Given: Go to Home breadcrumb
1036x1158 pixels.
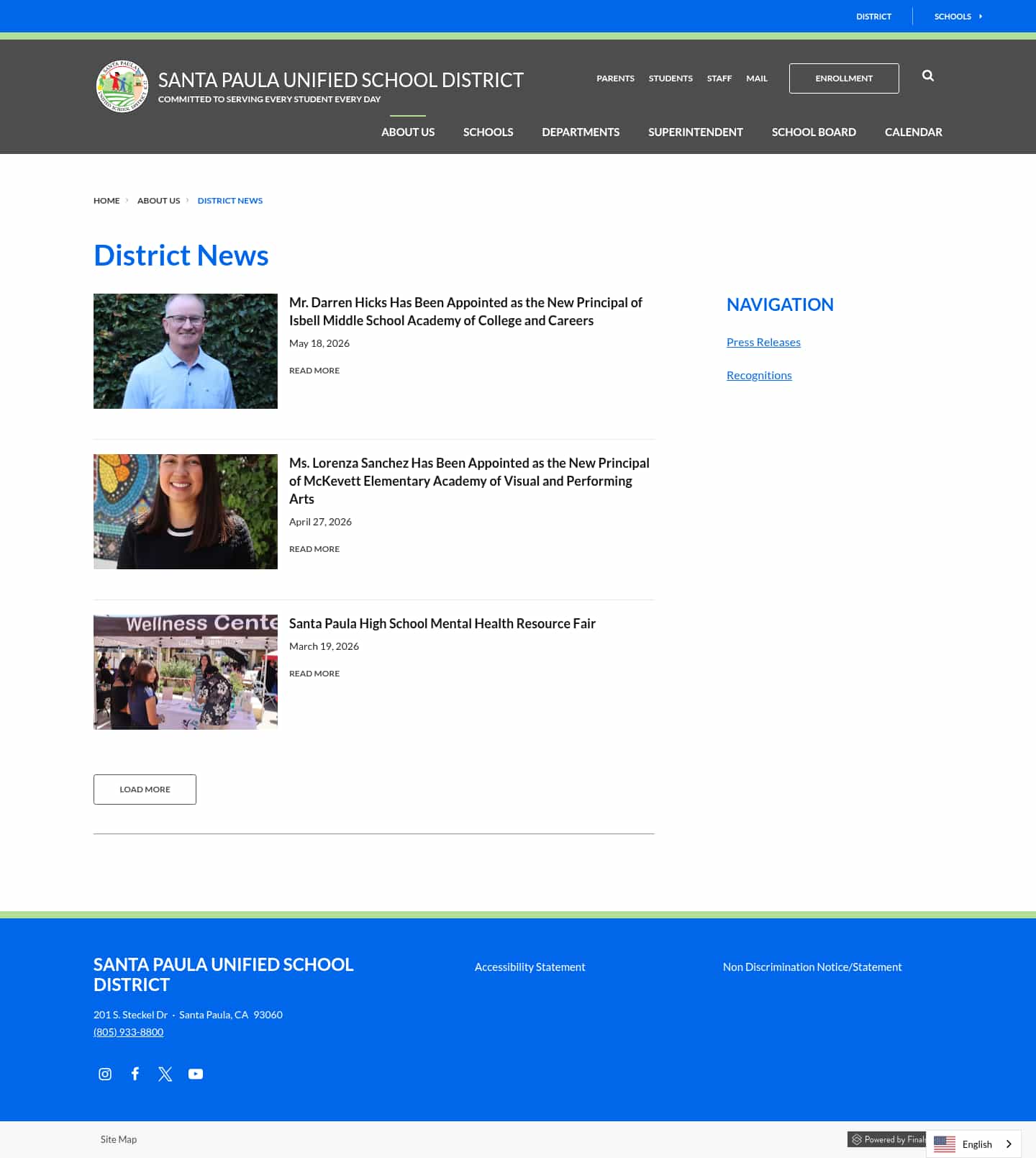Looking at the screenshot, I should click(x=106, y=201).
